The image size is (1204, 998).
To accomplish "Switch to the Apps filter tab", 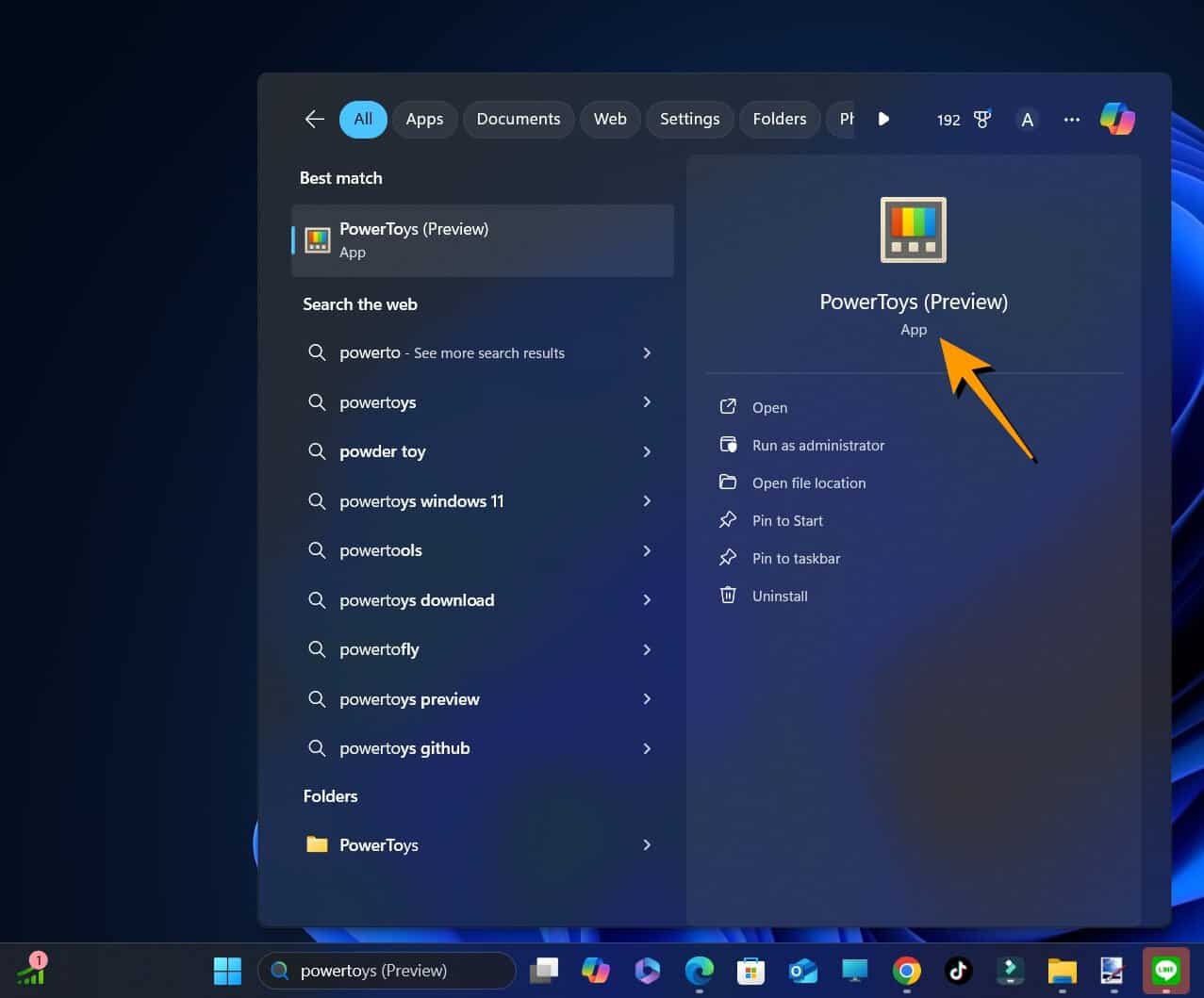I will (x=424, y=120).
